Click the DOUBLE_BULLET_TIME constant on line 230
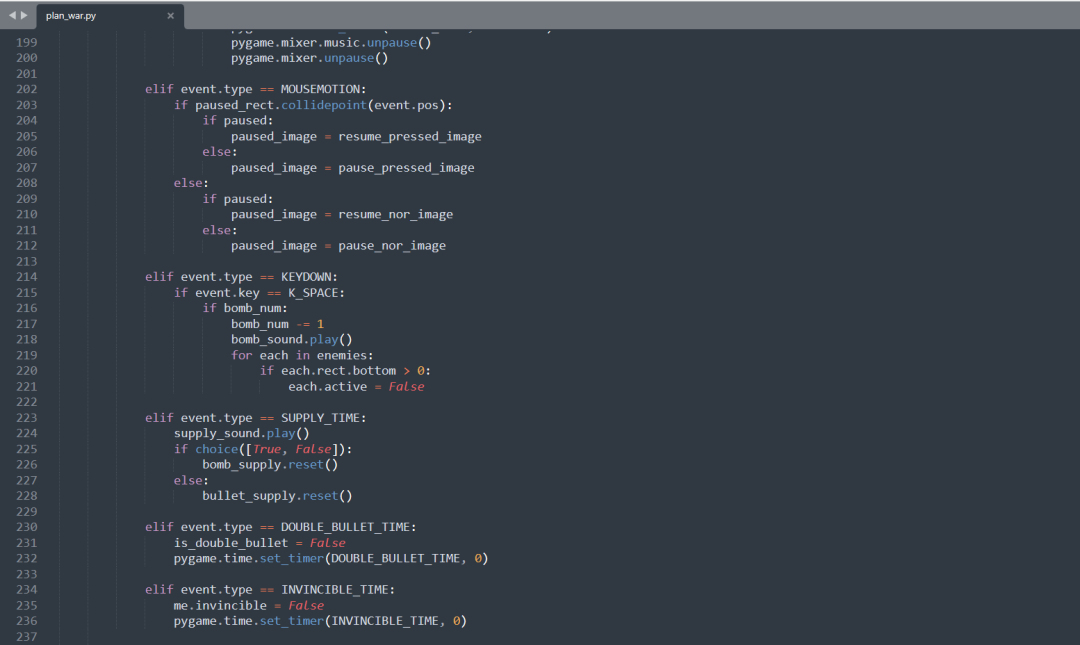This screenshot has height=645, width=1080. tap(344, 526)
